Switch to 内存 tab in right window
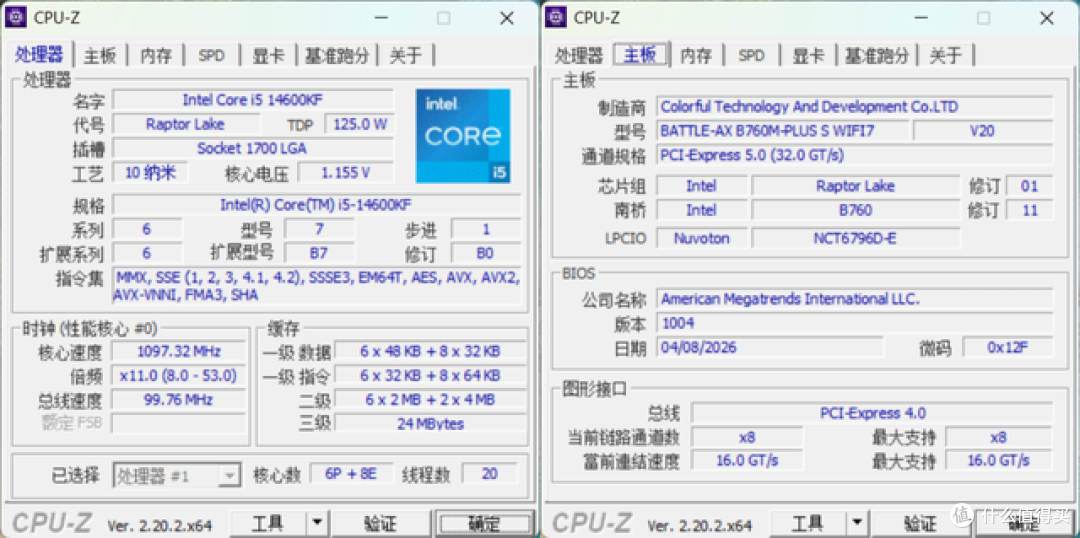The image size is (1080, 538). click(696, 56)
